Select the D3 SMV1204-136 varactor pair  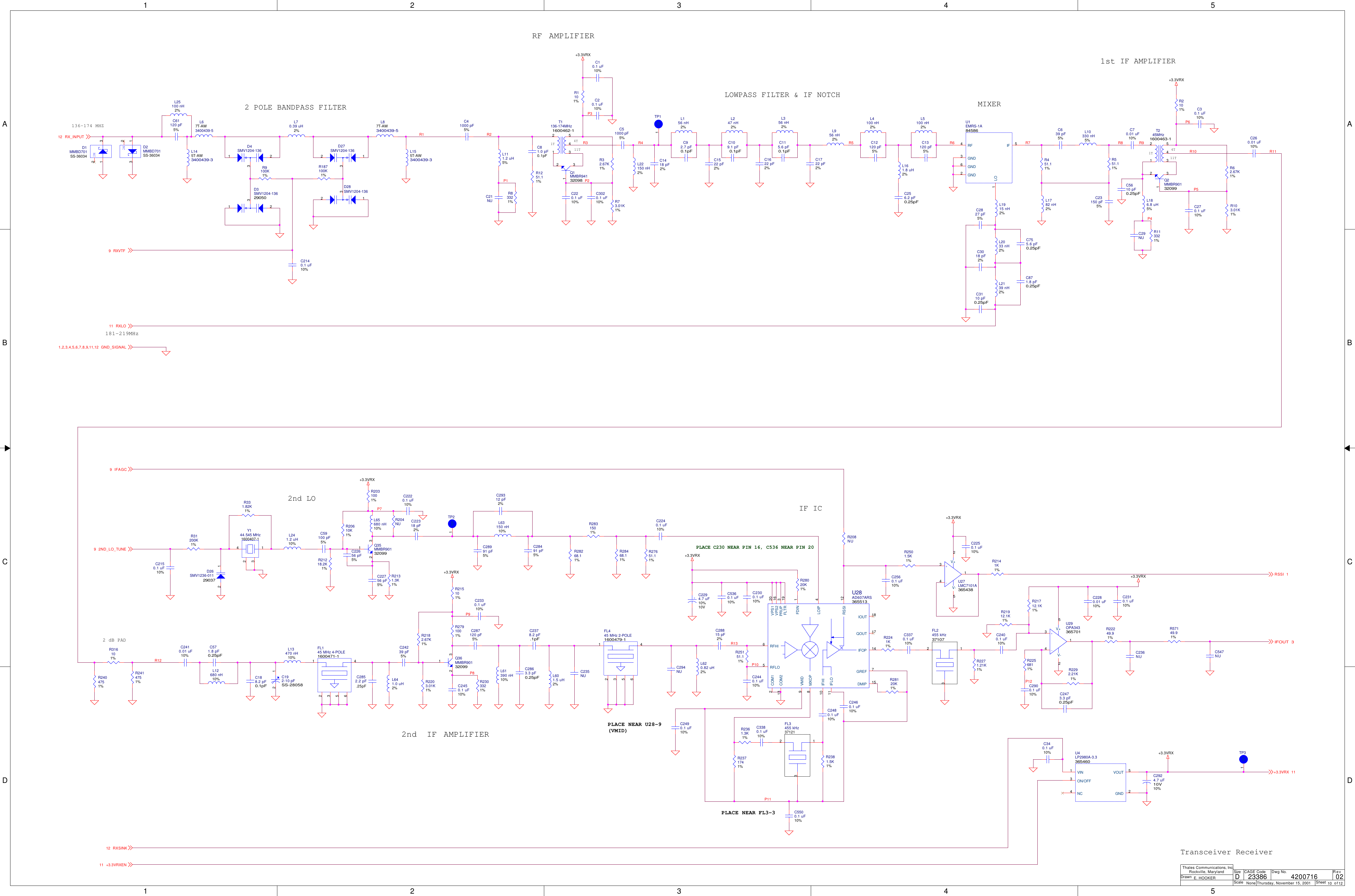[250, 208]
